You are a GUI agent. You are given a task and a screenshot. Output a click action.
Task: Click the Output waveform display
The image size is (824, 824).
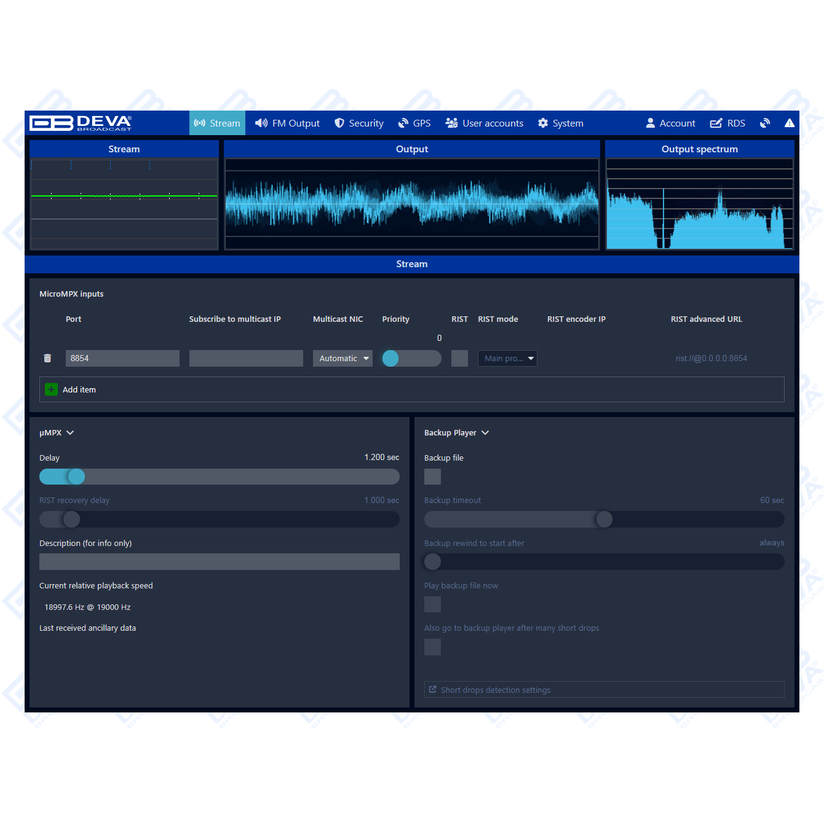click(x=412, y=204)
